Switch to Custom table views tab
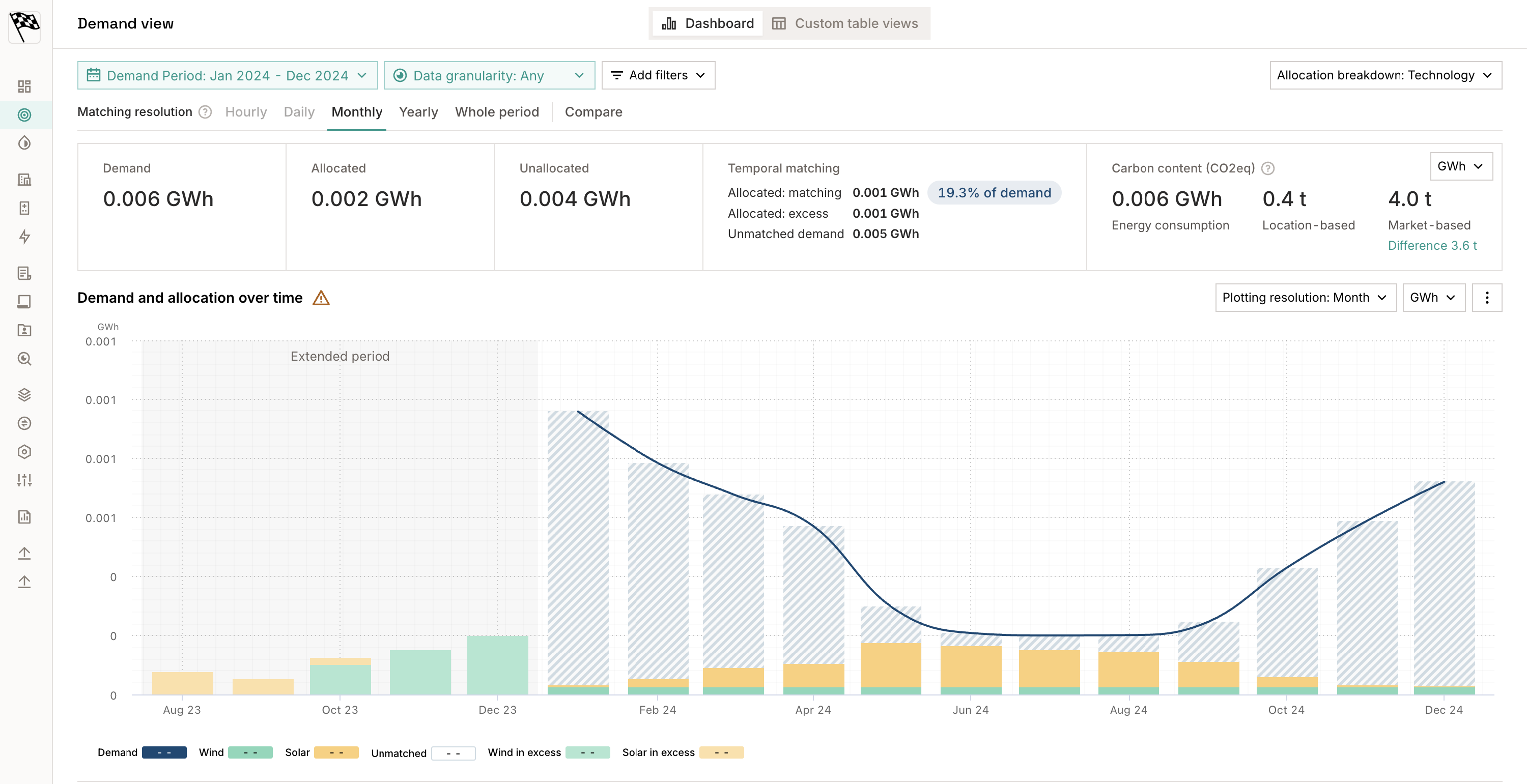The image size is (1527, 784). click(x=845, y=23)
